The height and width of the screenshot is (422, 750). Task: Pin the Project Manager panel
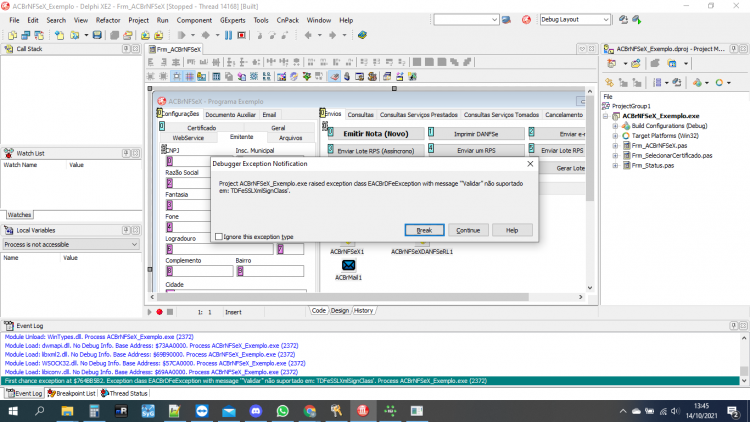pos(734,49)
